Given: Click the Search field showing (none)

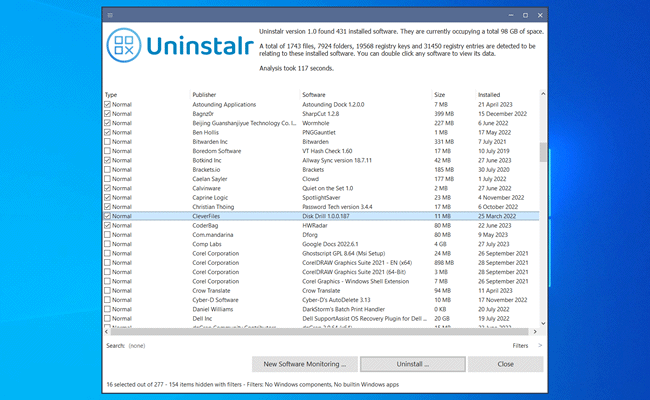Looking at the screenshot, I should 137,346.
